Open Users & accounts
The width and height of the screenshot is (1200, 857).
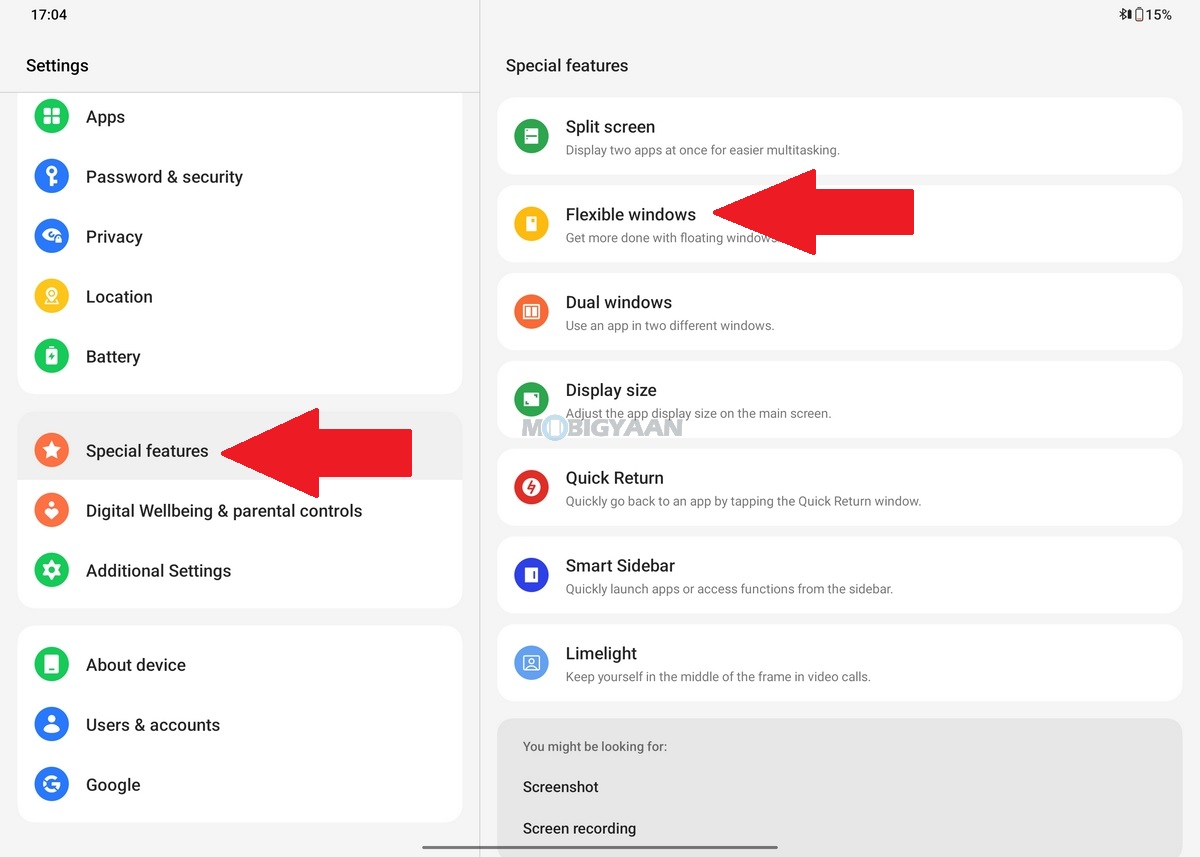click(240, 725)
